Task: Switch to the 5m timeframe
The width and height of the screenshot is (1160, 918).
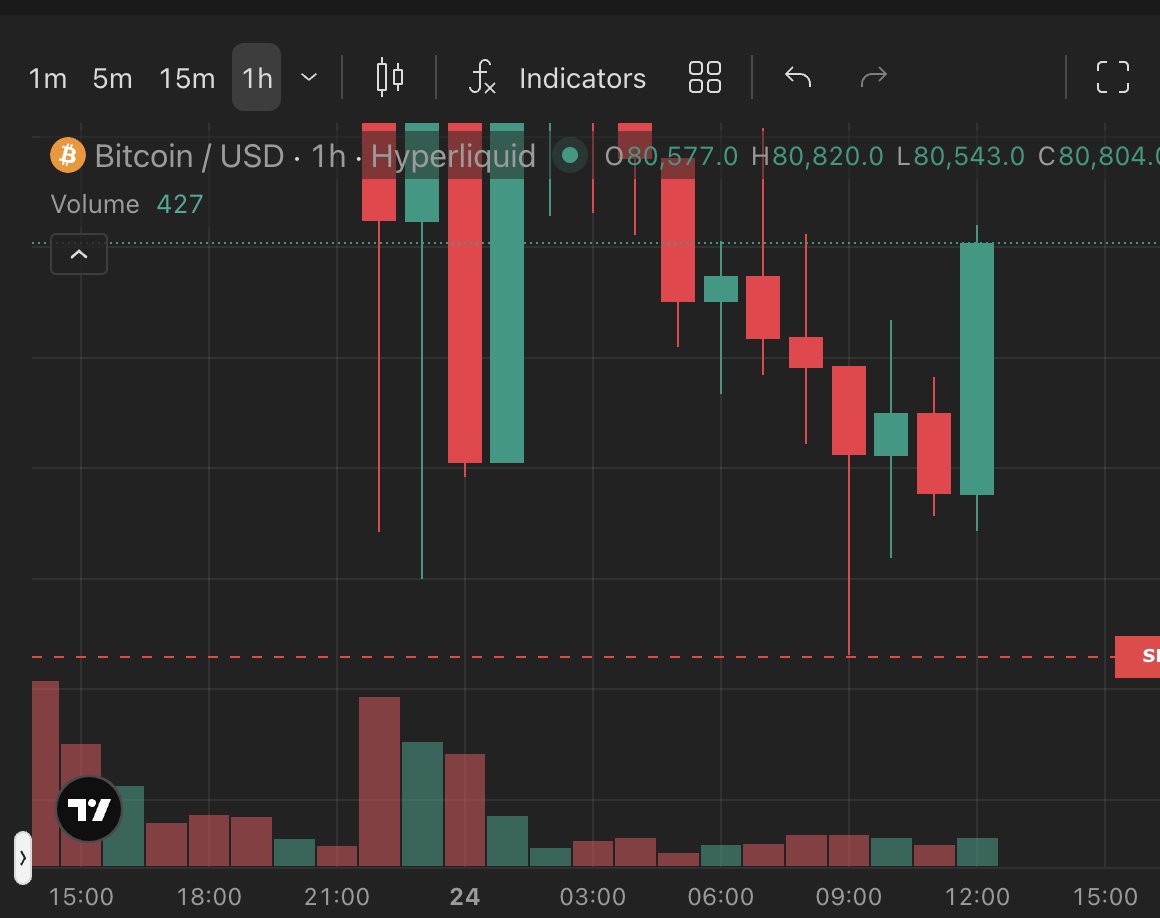Action: [112, 78]
